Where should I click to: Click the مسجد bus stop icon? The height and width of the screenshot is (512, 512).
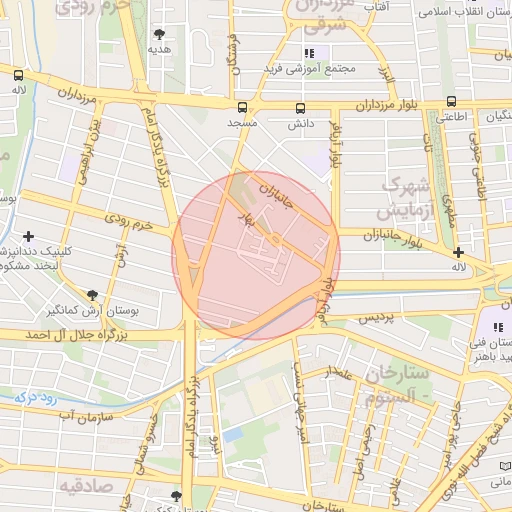pyautogui.click(x=242, y=107)
